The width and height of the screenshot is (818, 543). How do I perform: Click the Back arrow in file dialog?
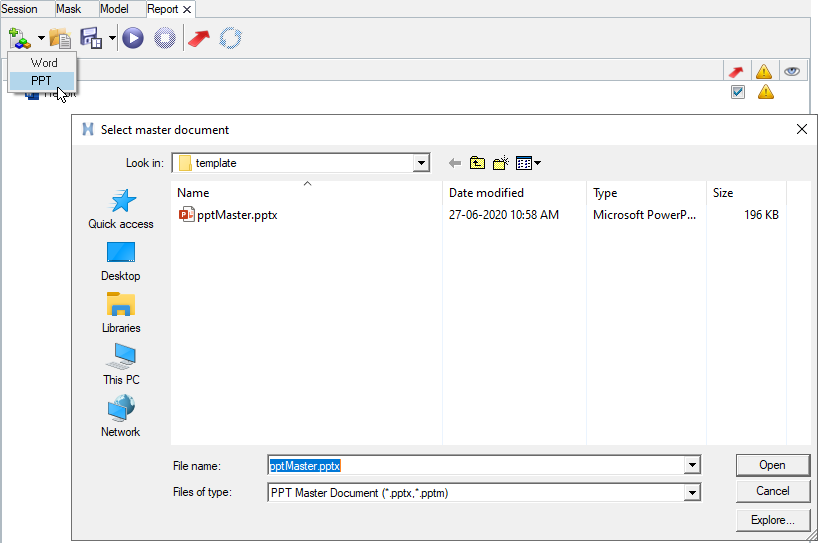tap(455, 163)
